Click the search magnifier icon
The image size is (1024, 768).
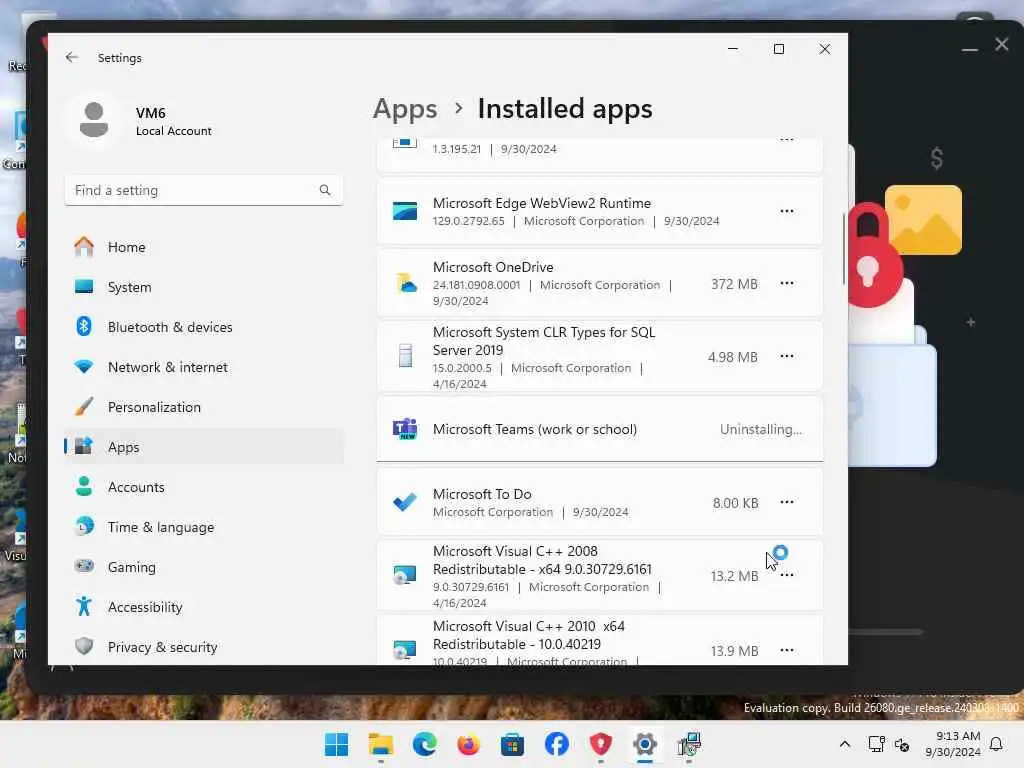325,190
